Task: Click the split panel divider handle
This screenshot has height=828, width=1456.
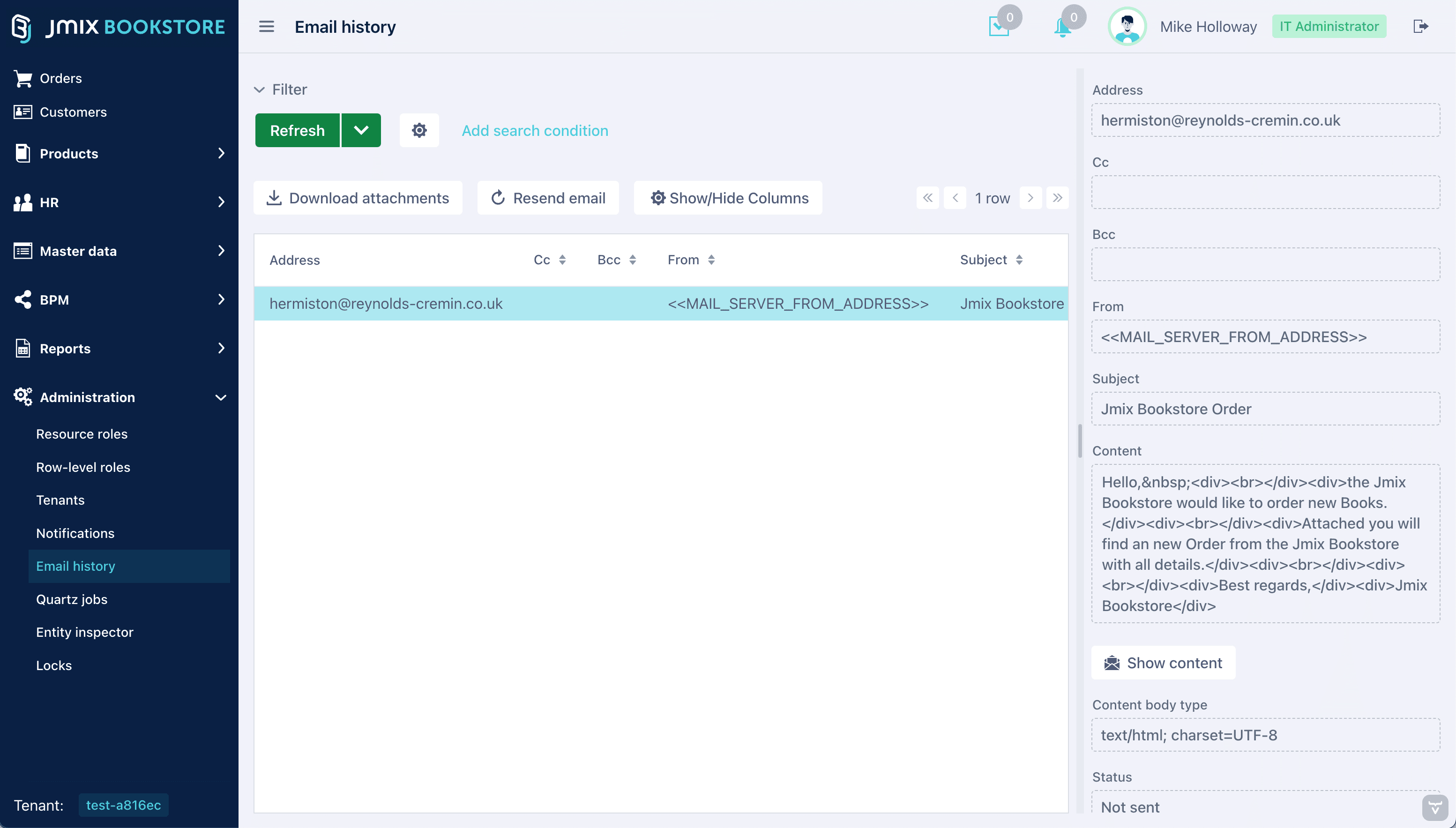Action: (x=1080, y=441)
